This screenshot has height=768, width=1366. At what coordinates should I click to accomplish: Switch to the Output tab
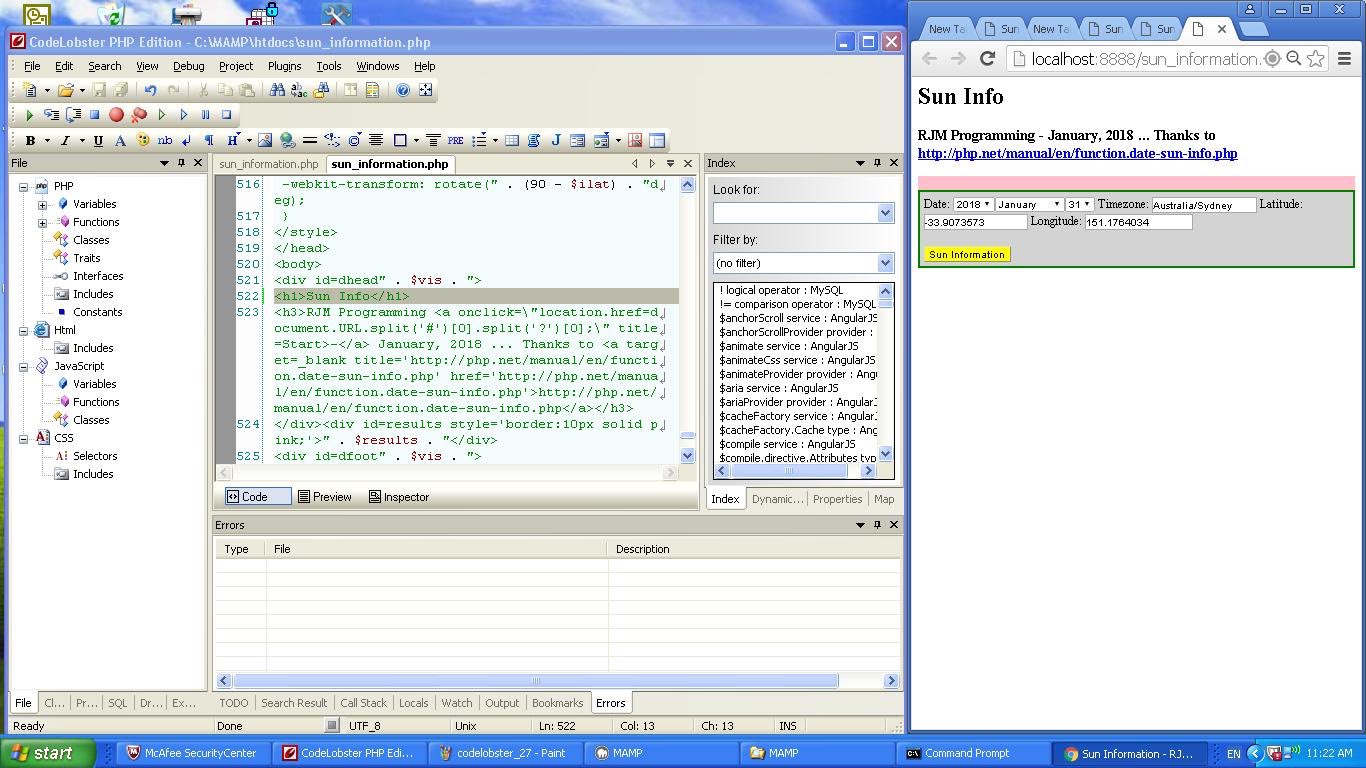click(x=502, y=703)
